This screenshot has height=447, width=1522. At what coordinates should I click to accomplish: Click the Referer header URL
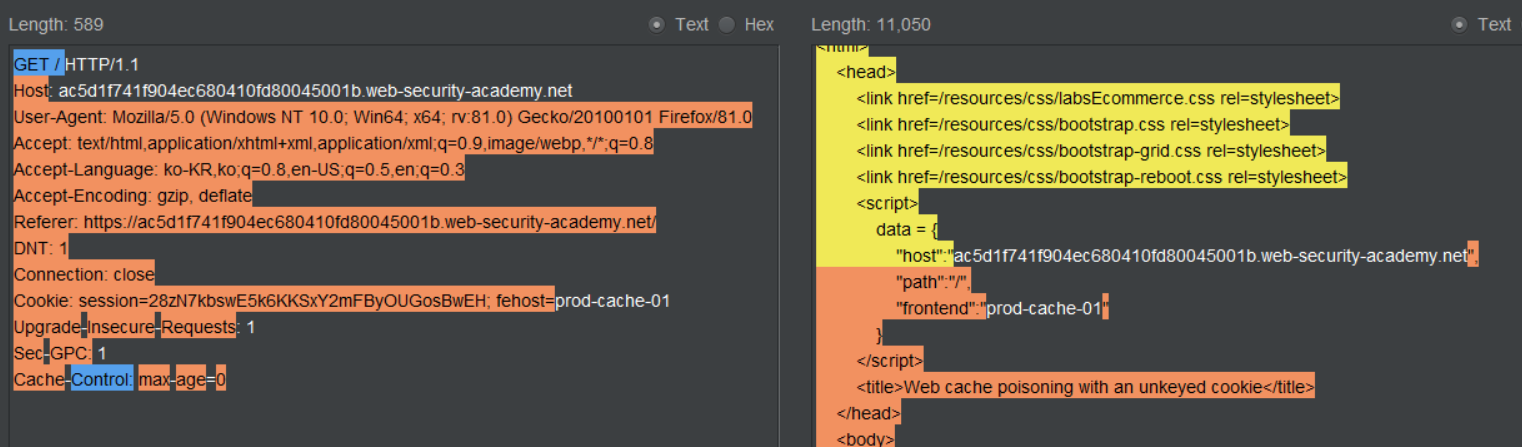click(369, 222)
